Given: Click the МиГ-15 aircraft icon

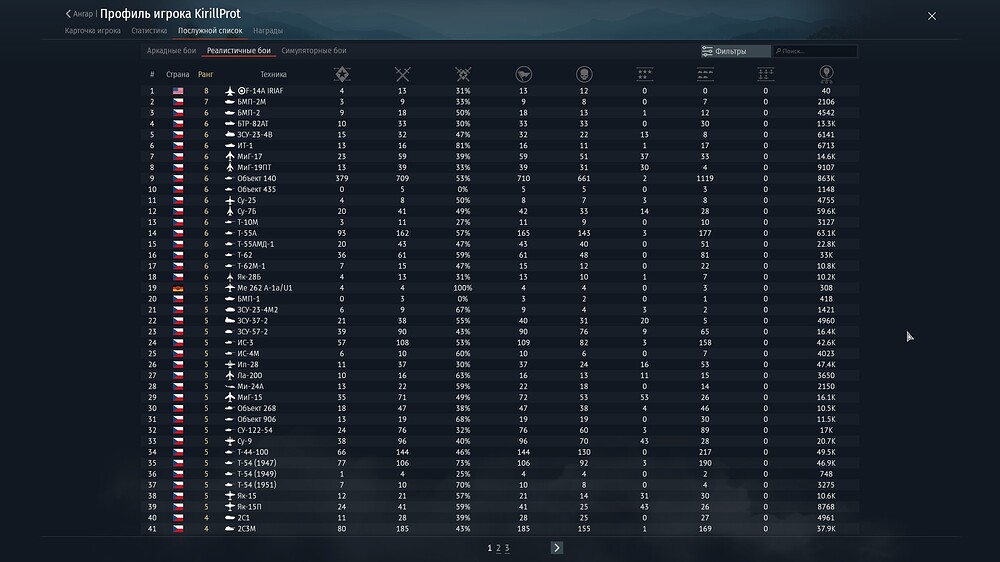Looking at the screenshot, I should [230, 397].
